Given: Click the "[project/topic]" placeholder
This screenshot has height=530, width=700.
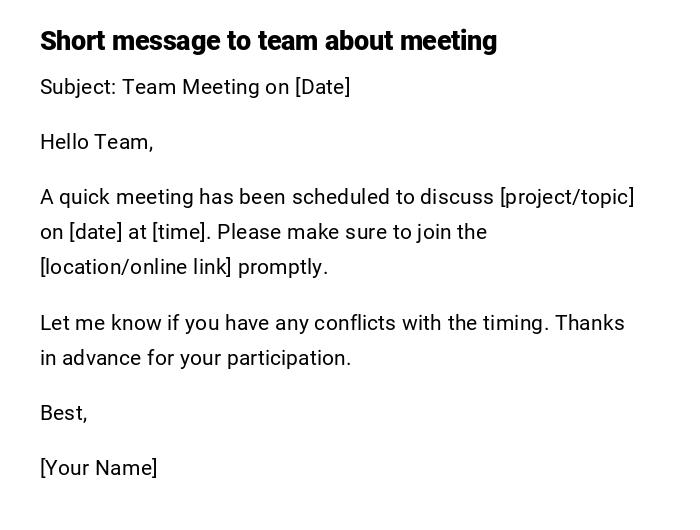Looking at the screenshot, I should pos(566,197).
